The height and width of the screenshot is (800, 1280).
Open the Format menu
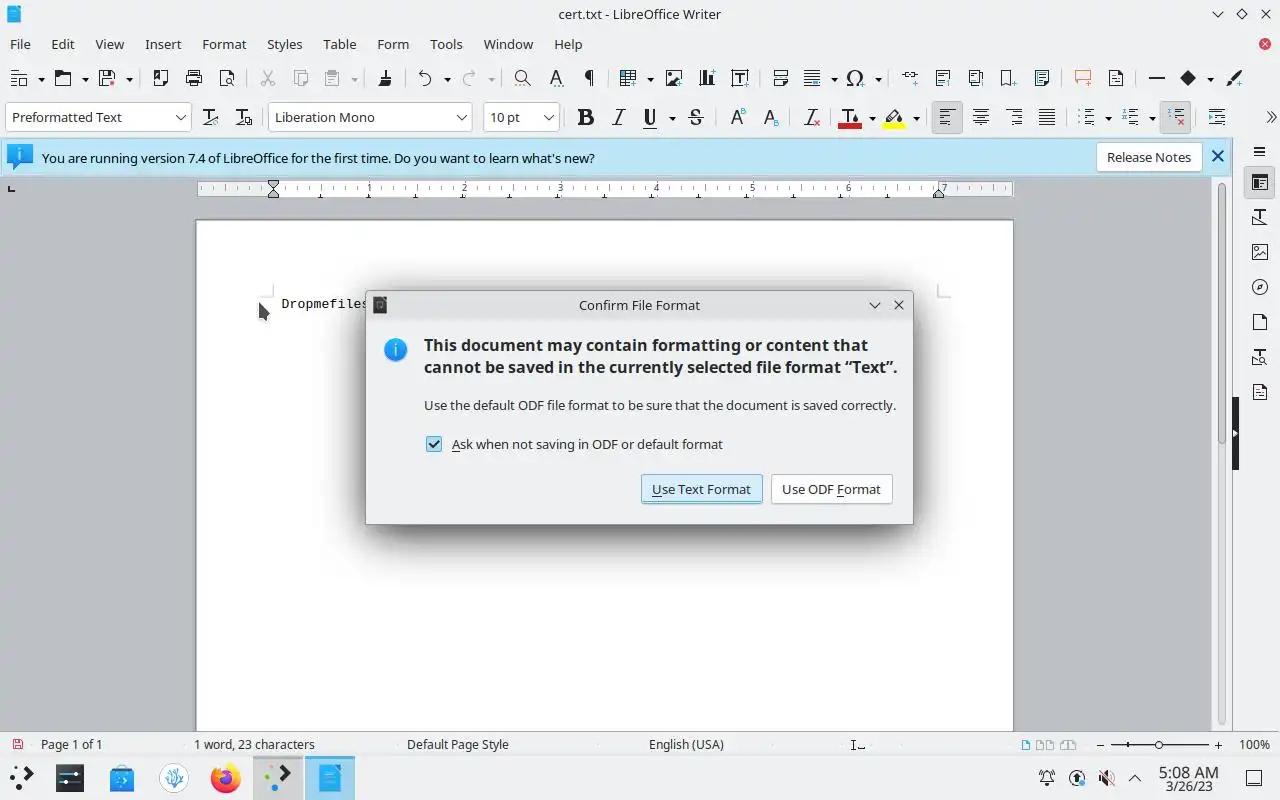tap(224, 44)
